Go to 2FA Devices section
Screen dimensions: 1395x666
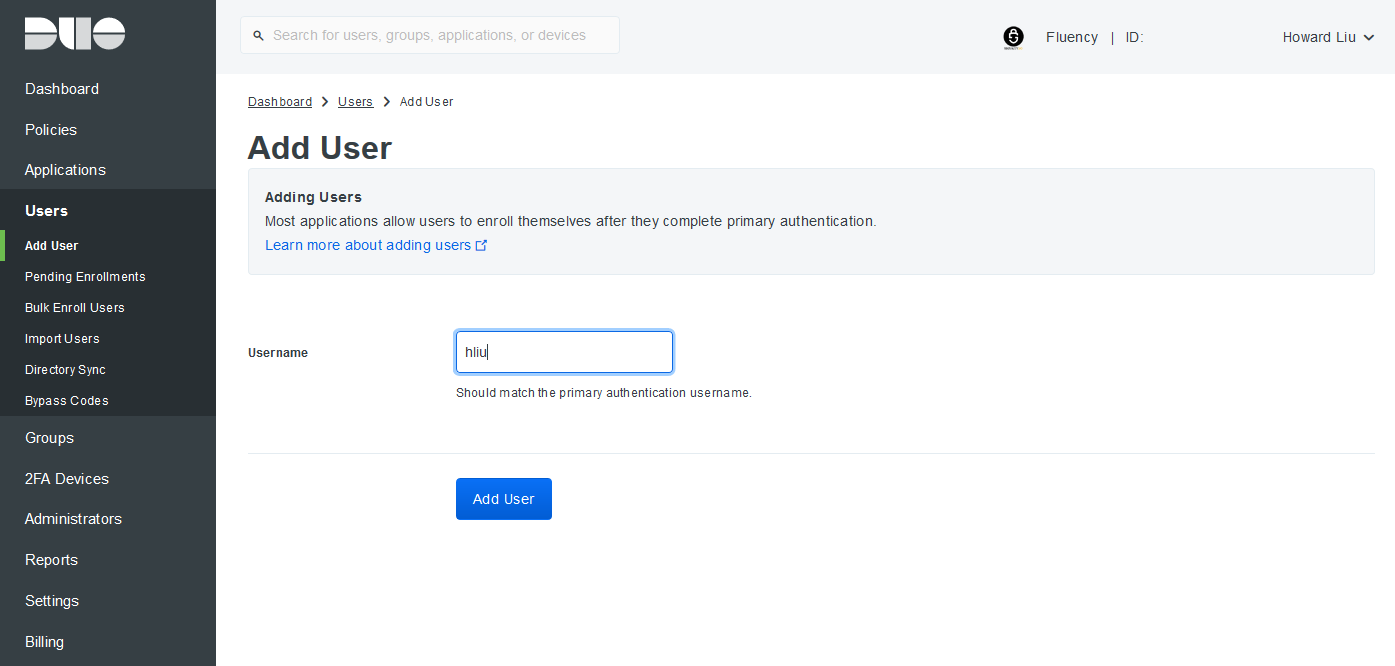(67, 479)
